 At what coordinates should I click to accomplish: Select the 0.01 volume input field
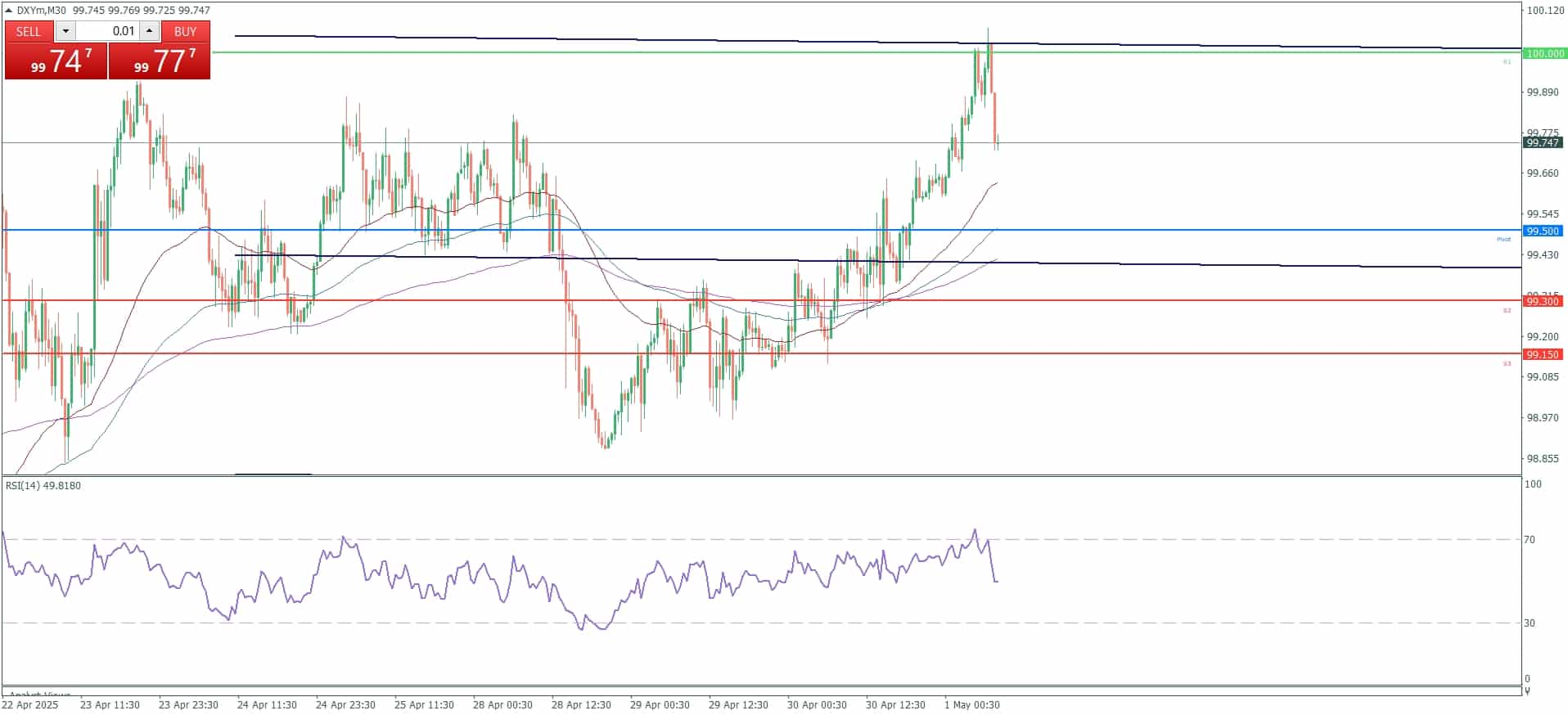click(x=107, y=31)
